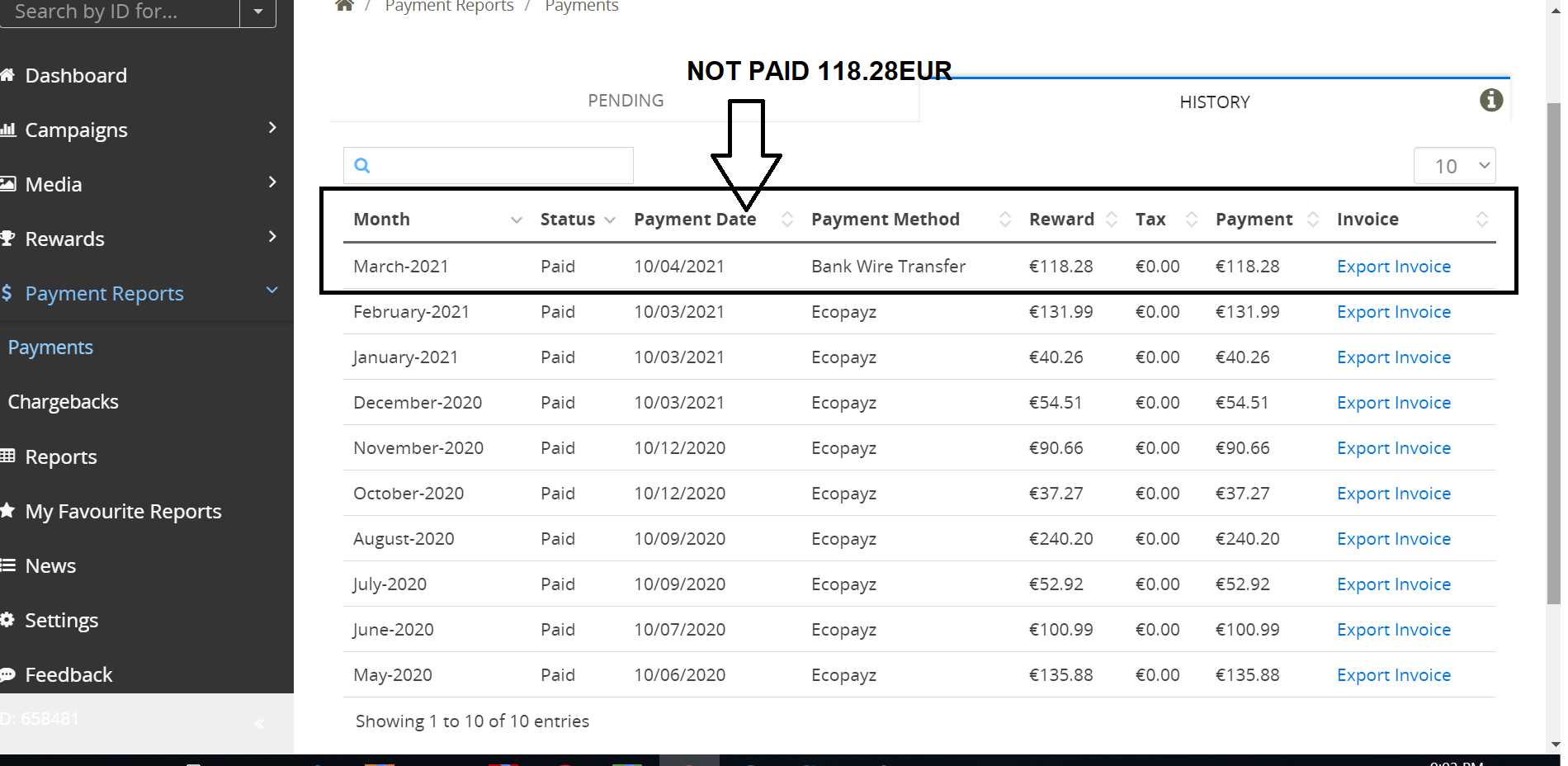Sort by Invoice column arrows
1568x766 pixels.
pos(1482,219)
